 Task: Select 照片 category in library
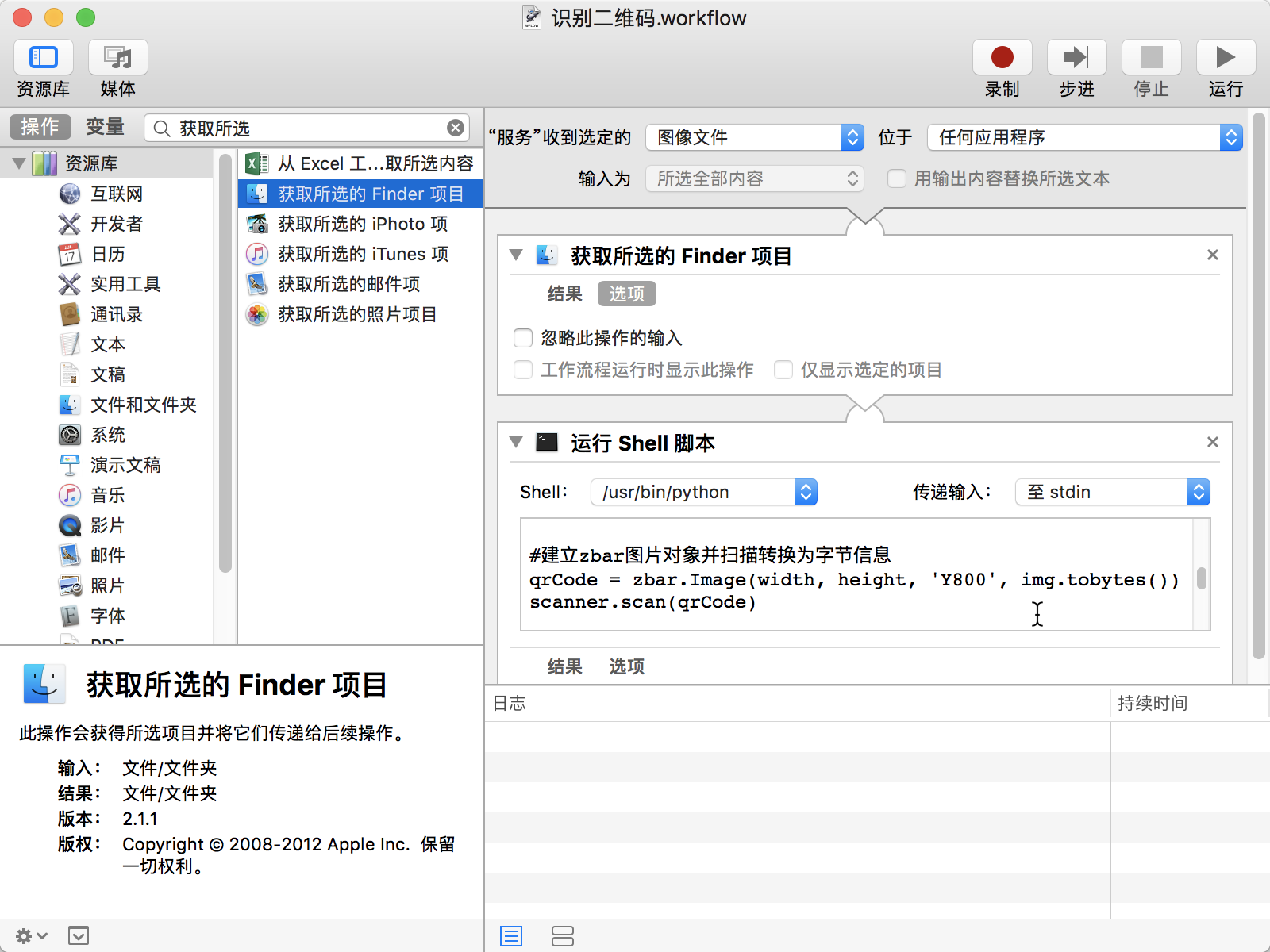107,585
